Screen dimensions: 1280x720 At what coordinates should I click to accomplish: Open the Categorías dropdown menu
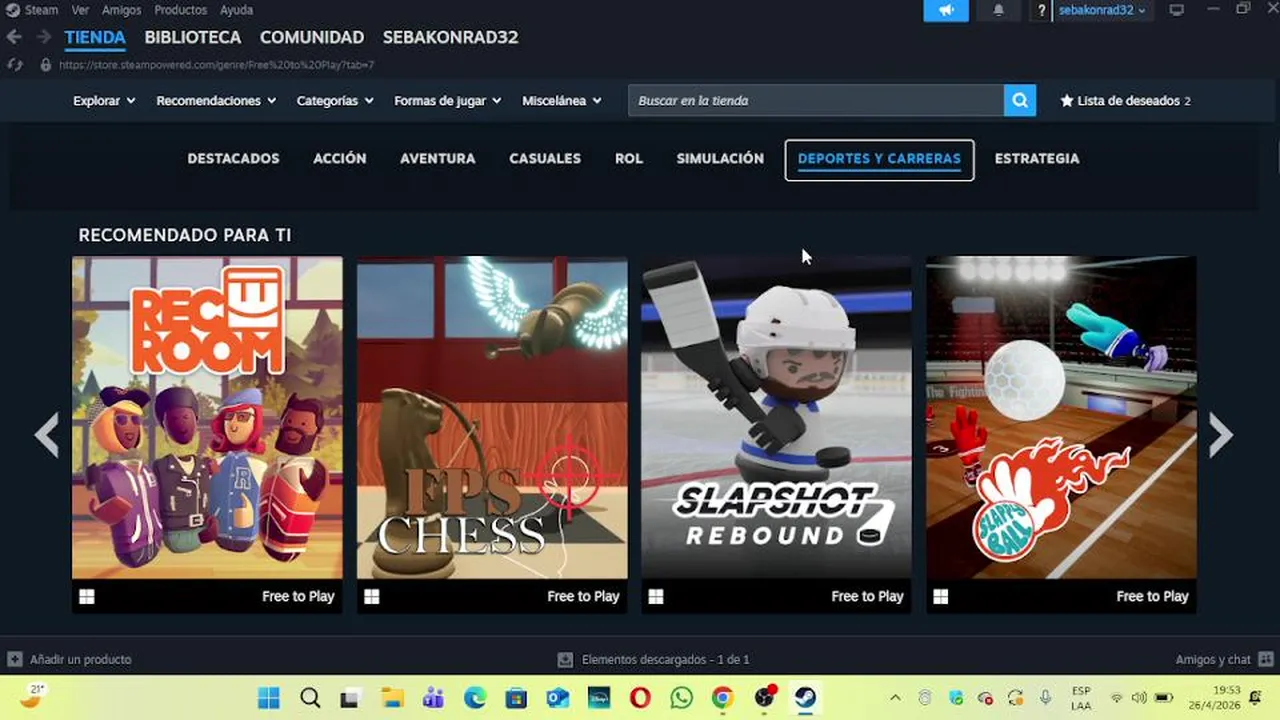pos(335,100)
